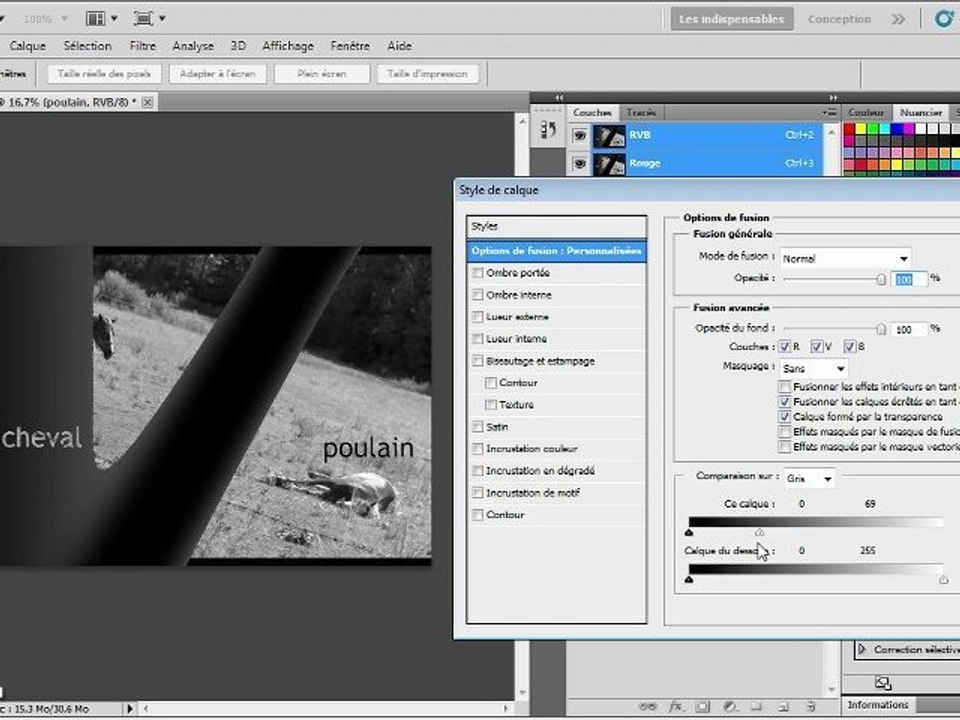960x720 pixels.
Task: Click the new group folder icon
Action: (x=756, y=706)
